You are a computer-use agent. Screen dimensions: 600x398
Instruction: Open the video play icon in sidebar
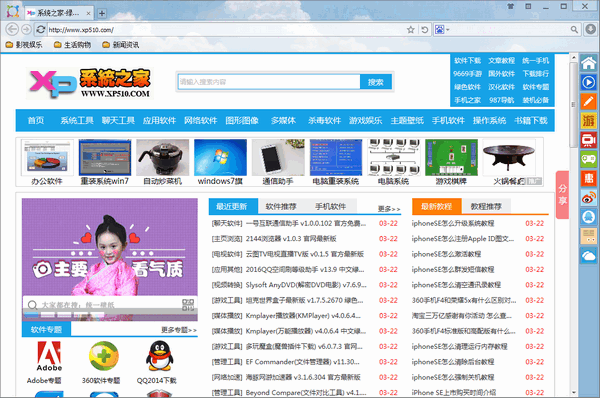[589, 82]
